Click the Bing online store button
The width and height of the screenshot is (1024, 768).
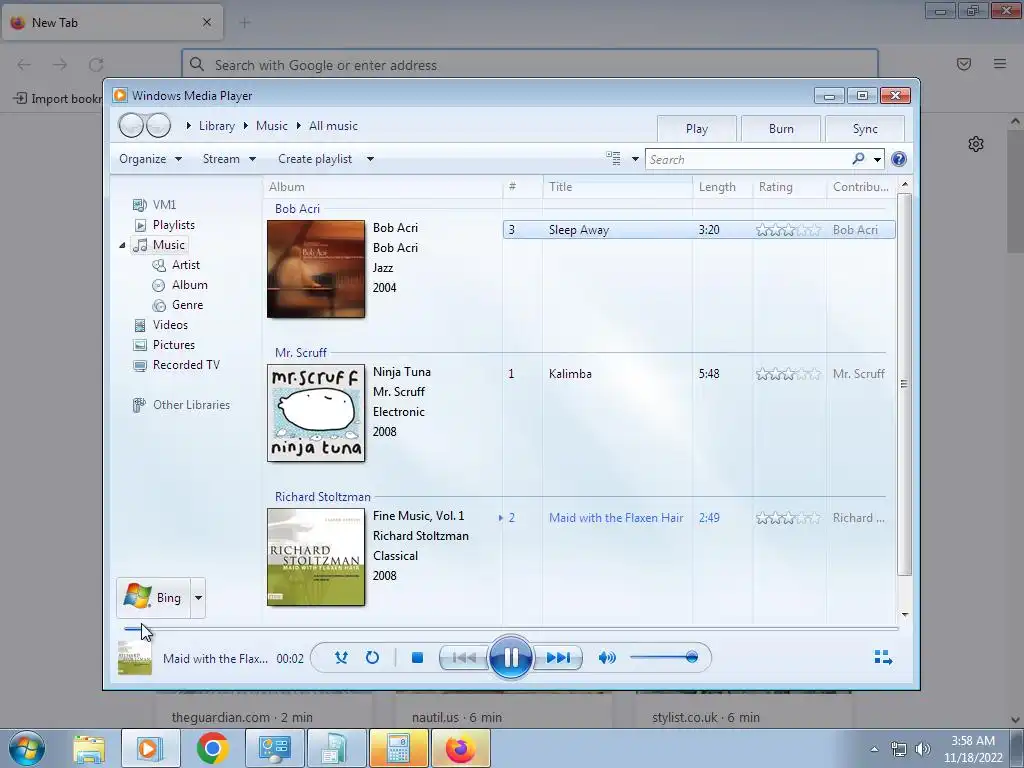pyautogui.click(x=153, y=598)
